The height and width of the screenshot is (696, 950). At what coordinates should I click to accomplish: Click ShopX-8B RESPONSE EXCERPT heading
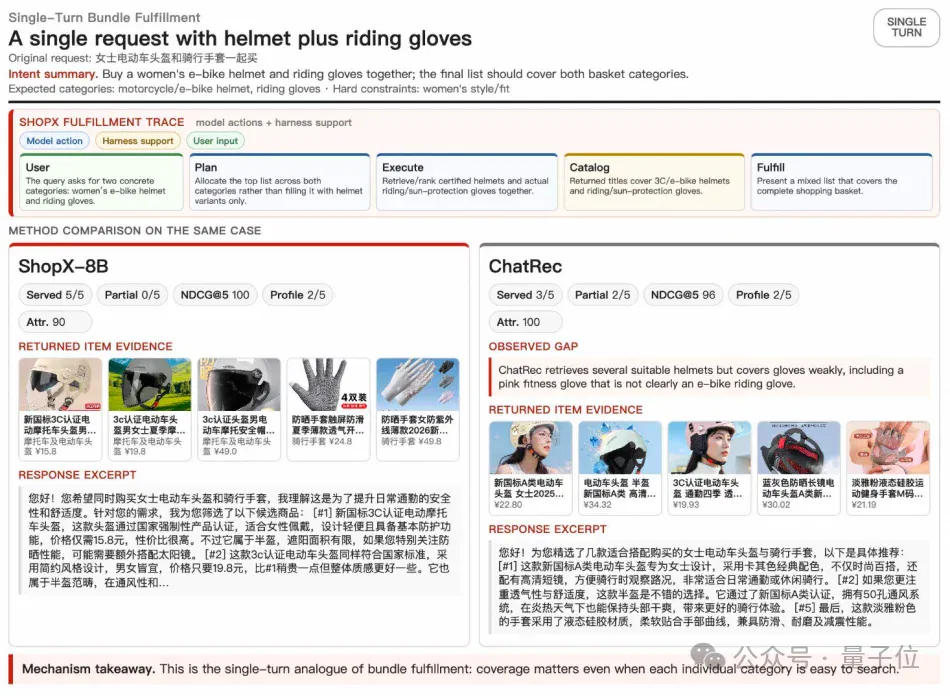pyautogui.click(x=77, y=475)
